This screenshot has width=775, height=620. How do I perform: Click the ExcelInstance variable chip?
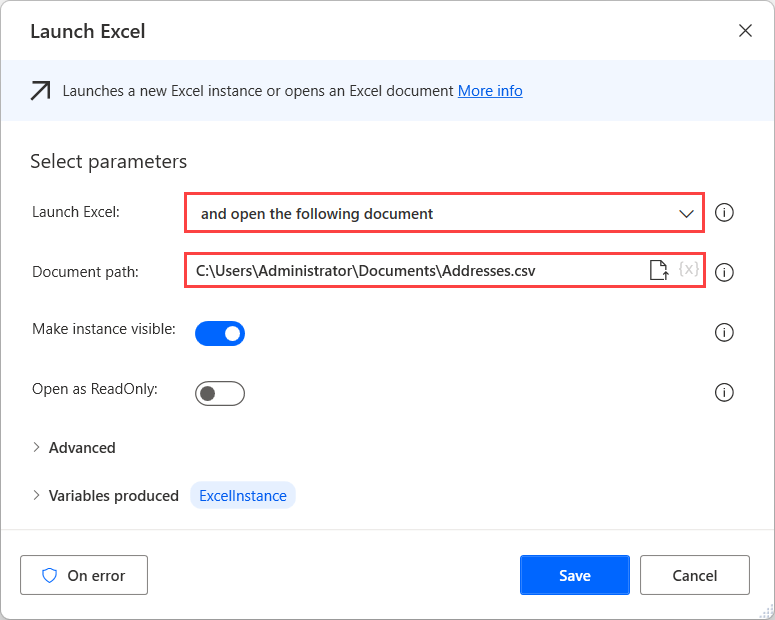pyautogui.click(x=243, y=495)
